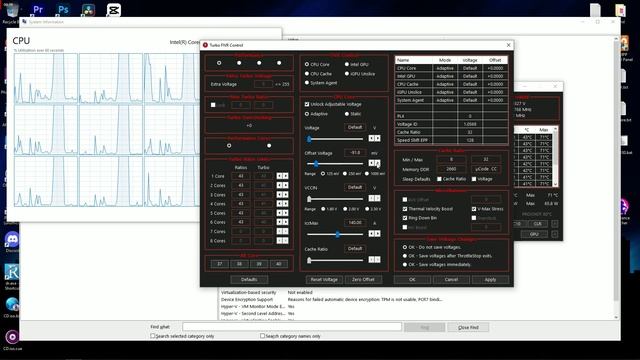640x360 pixels.
Task: Click the All Core 40 button
Action: click(279, 264)
